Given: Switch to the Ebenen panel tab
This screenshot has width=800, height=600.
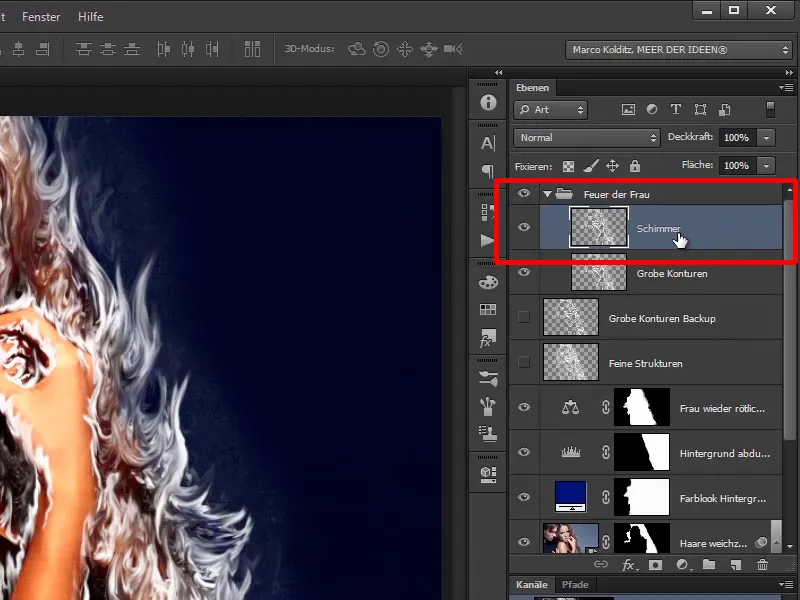Looking at the screenshot, I should pyautogui.click(x=532, y=88).
